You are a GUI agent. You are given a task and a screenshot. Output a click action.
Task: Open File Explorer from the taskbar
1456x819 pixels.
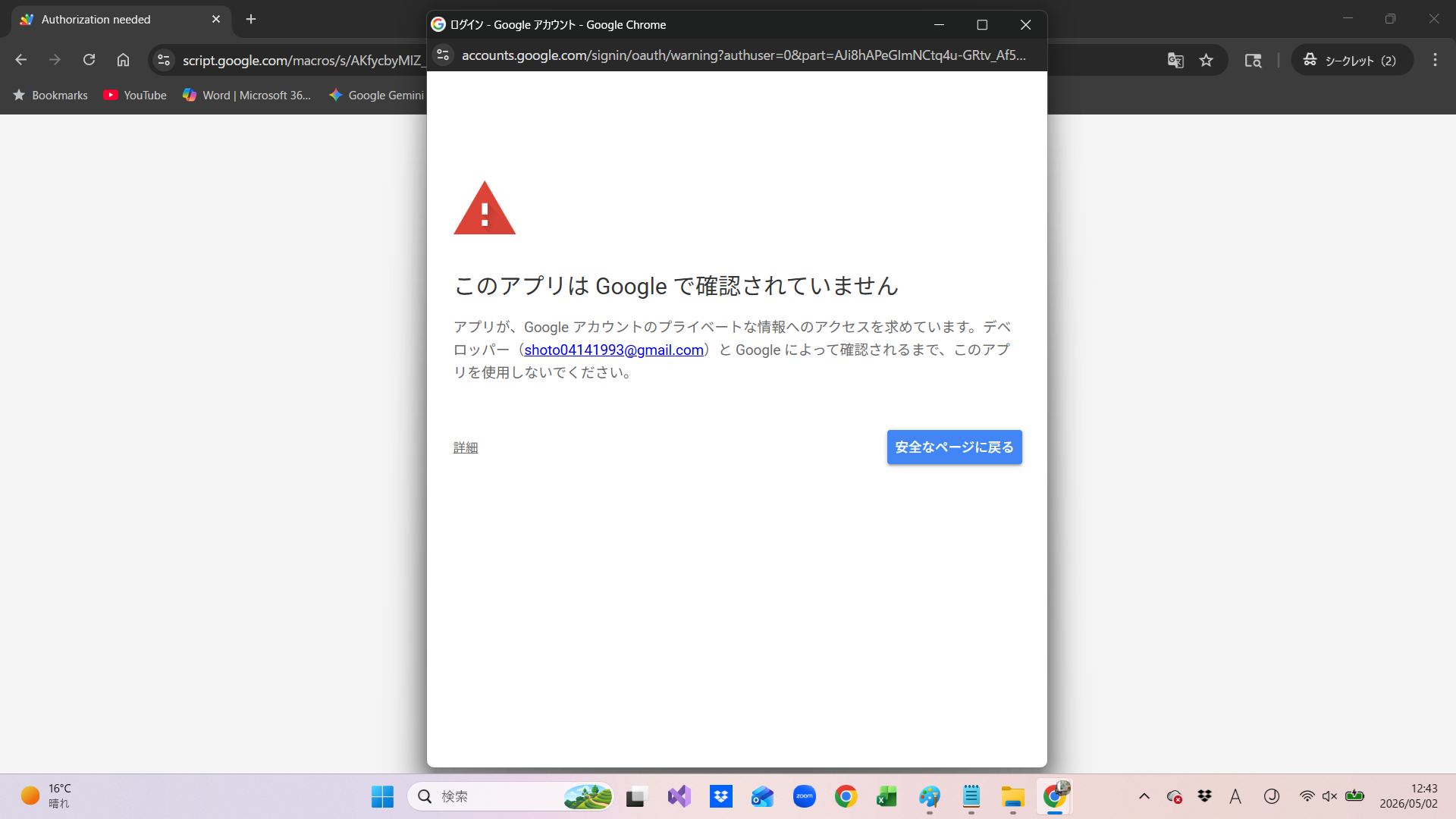coord(1013,796)
